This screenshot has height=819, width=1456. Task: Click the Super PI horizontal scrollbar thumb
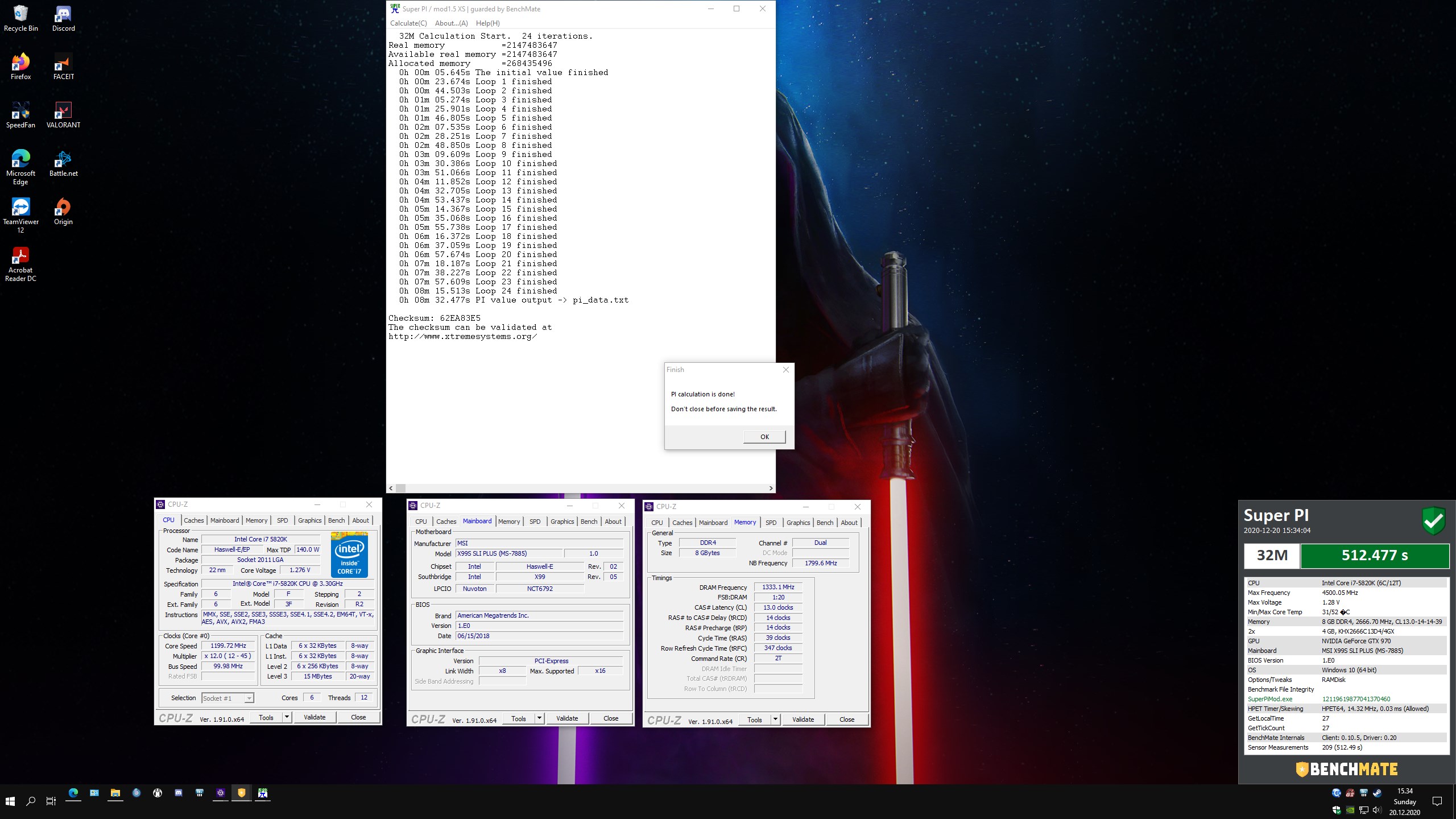(x=401, y=488)
